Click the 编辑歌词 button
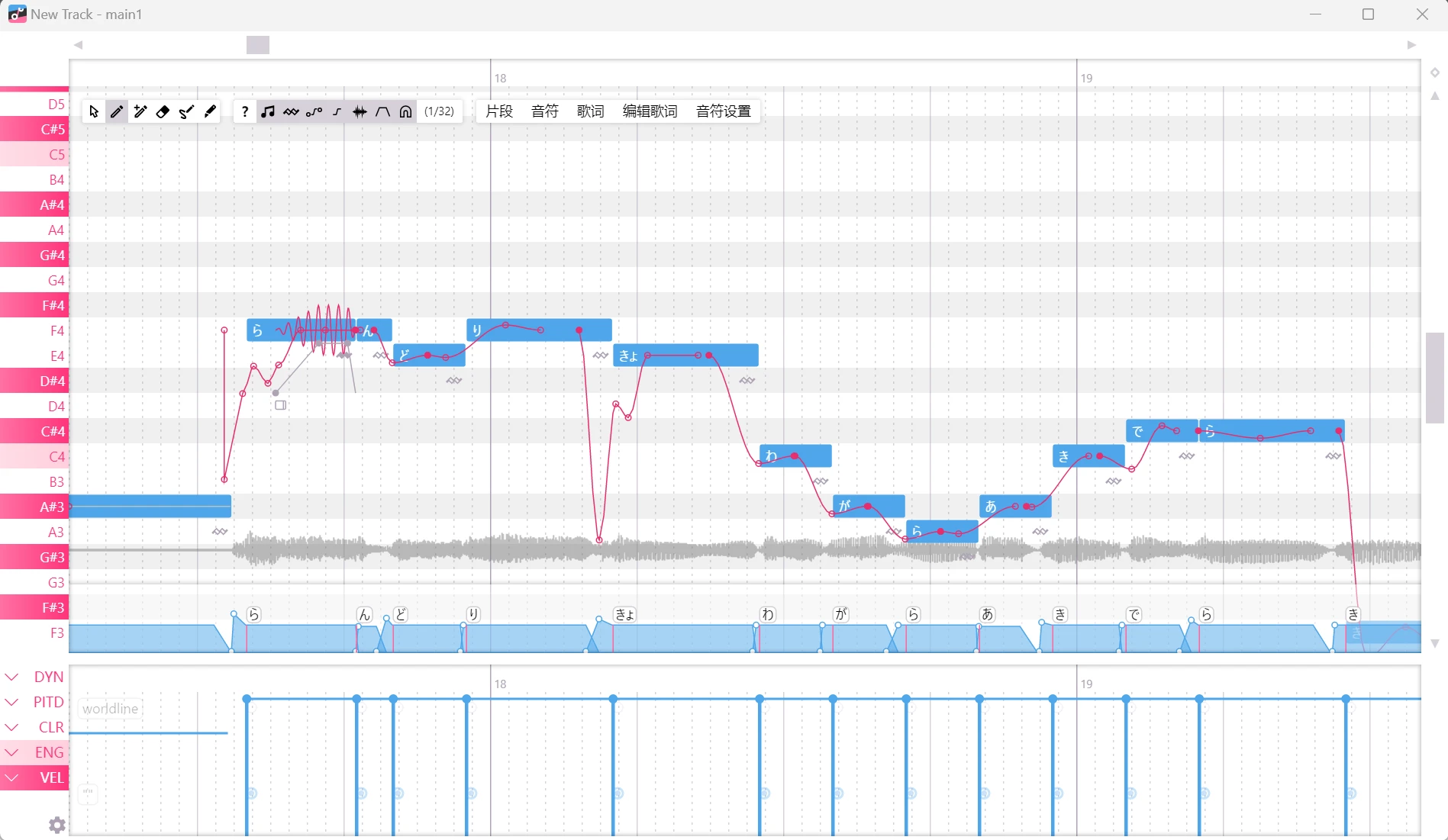1448x840 pixels. (650, 111)
